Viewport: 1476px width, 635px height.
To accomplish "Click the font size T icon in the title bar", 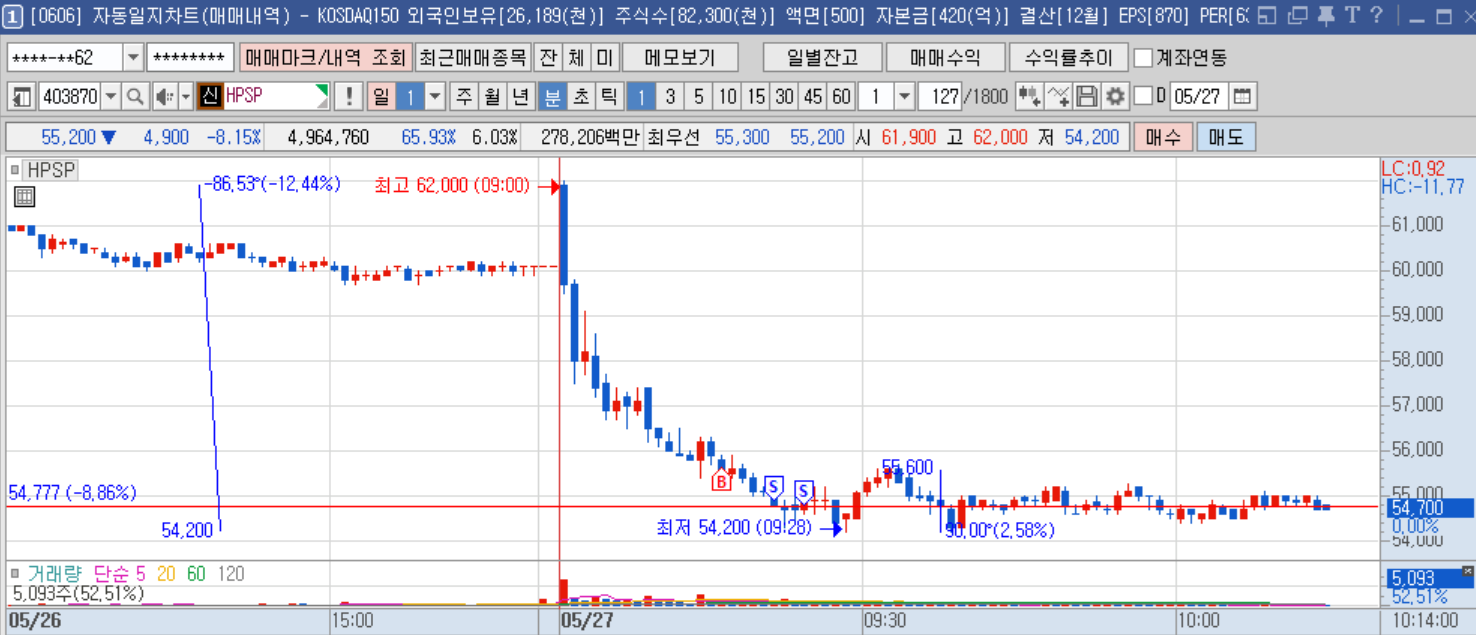I will [1352, 15].
